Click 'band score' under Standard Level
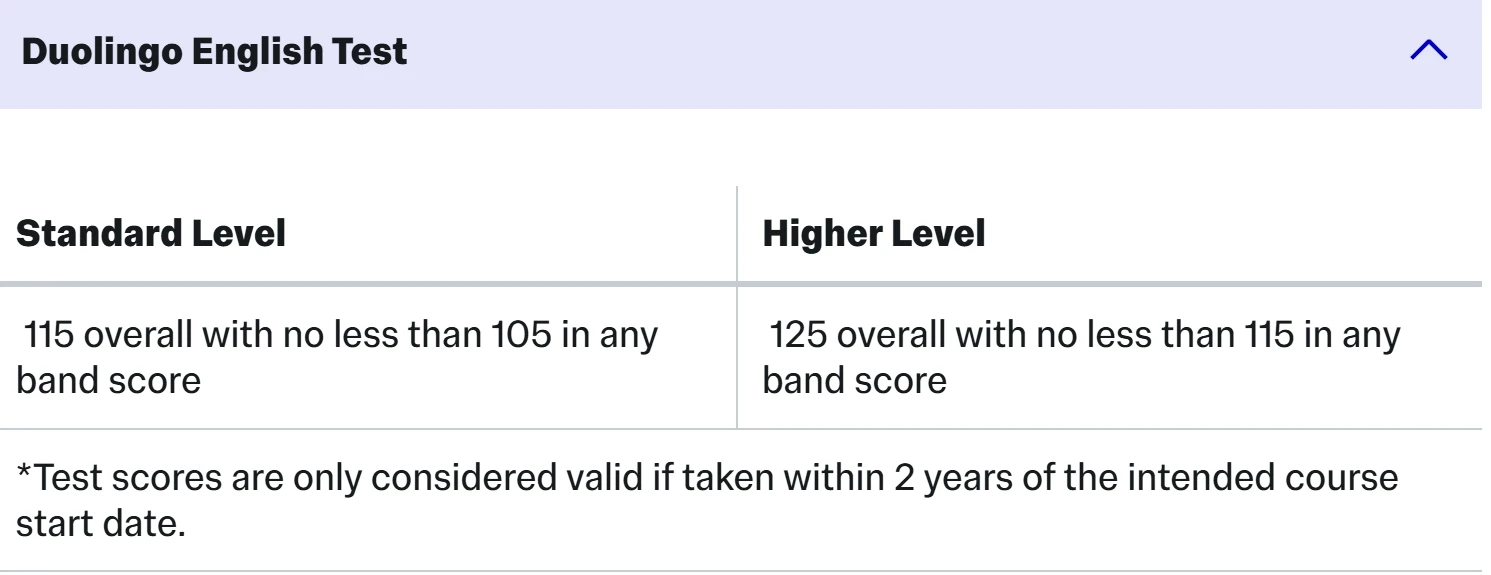Screen dimensions: 1491x575 [108, 380]
